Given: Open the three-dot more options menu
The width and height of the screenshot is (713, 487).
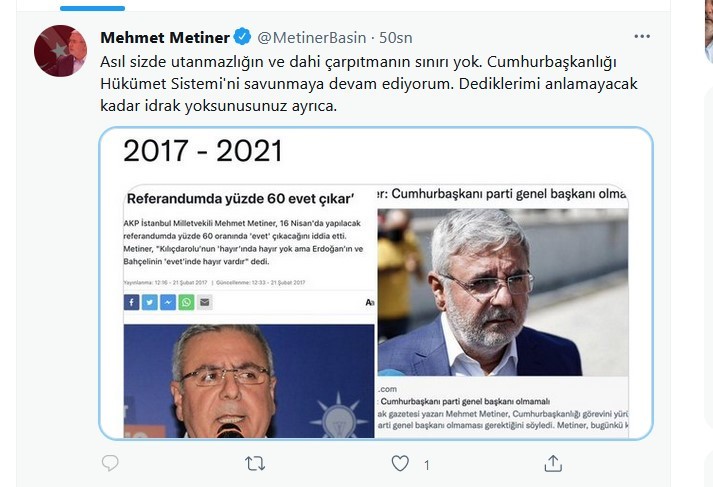Looking at the screenshot, I should tap(642, 36).
